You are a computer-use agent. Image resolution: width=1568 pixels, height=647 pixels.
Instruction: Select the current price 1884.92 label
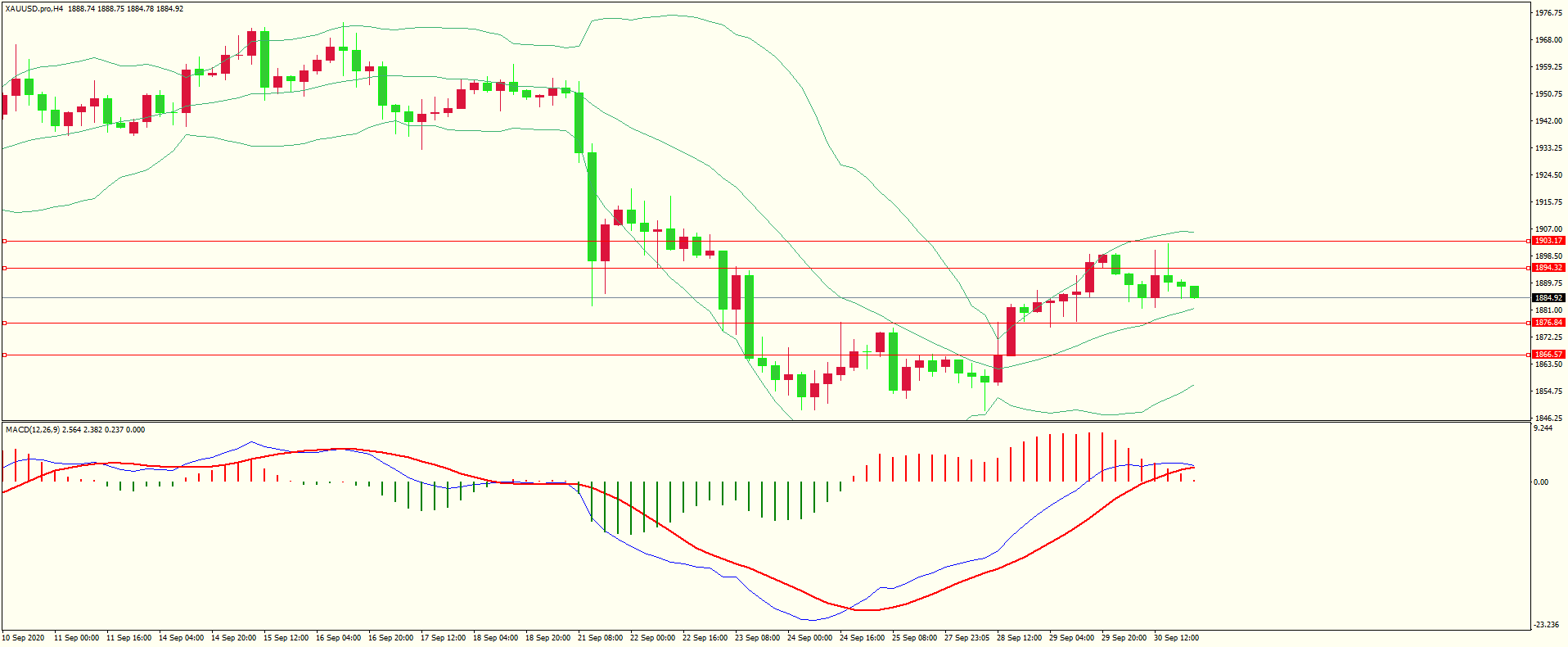pyautogui.click(x=1548, y=298)
